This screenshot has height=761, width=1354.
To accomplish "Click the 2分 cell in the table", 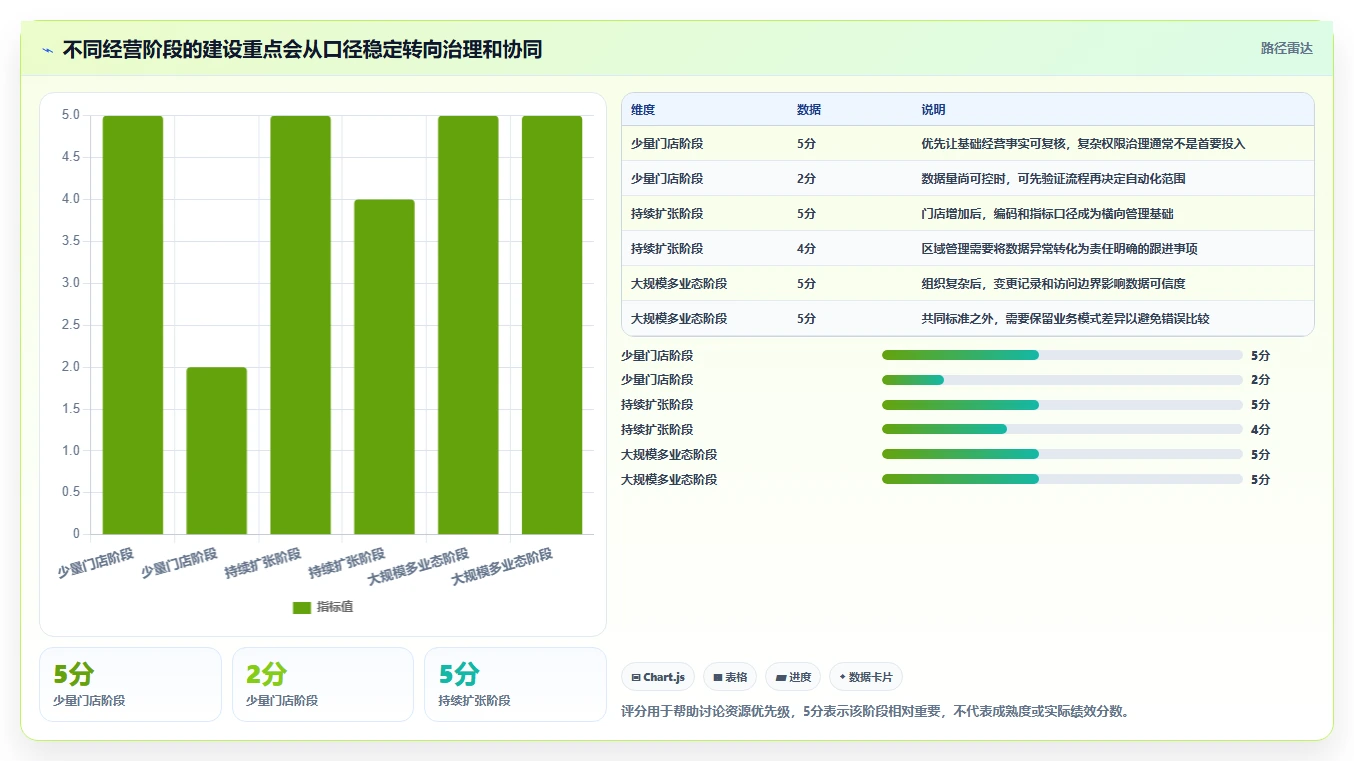I will [806, 179].
